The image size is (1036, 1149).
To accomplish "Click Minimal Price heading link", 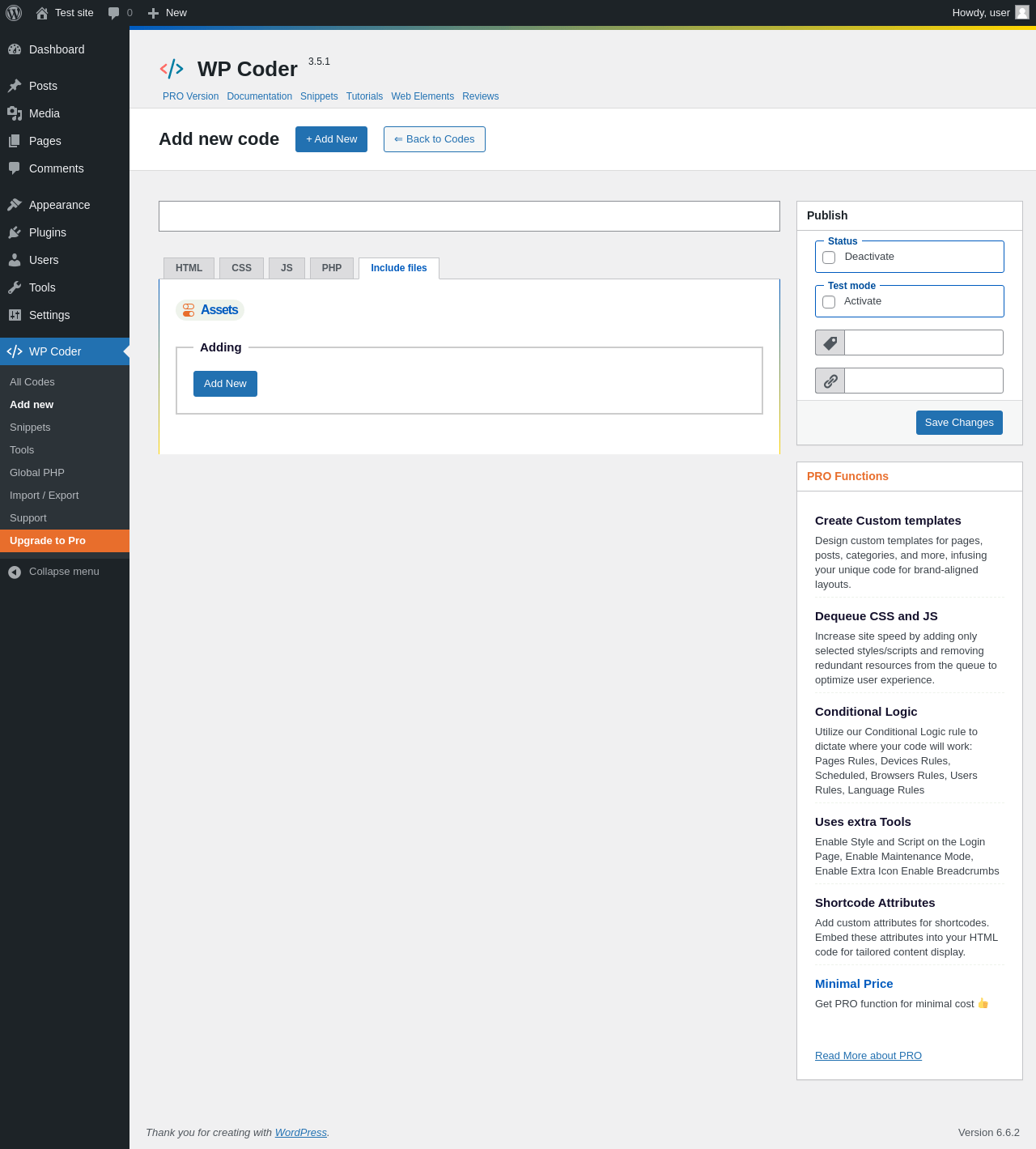I will point(854,984).
